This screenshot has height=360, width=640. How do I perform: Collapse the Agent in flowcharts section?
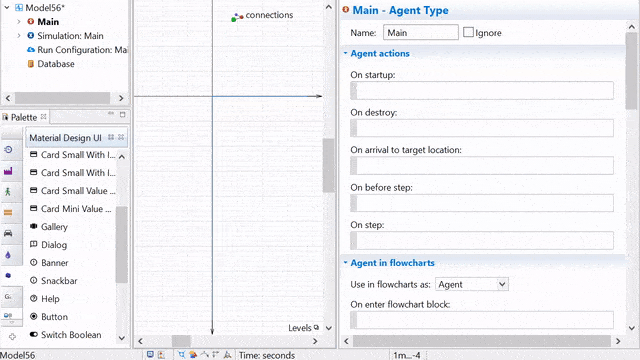point(345,262)
